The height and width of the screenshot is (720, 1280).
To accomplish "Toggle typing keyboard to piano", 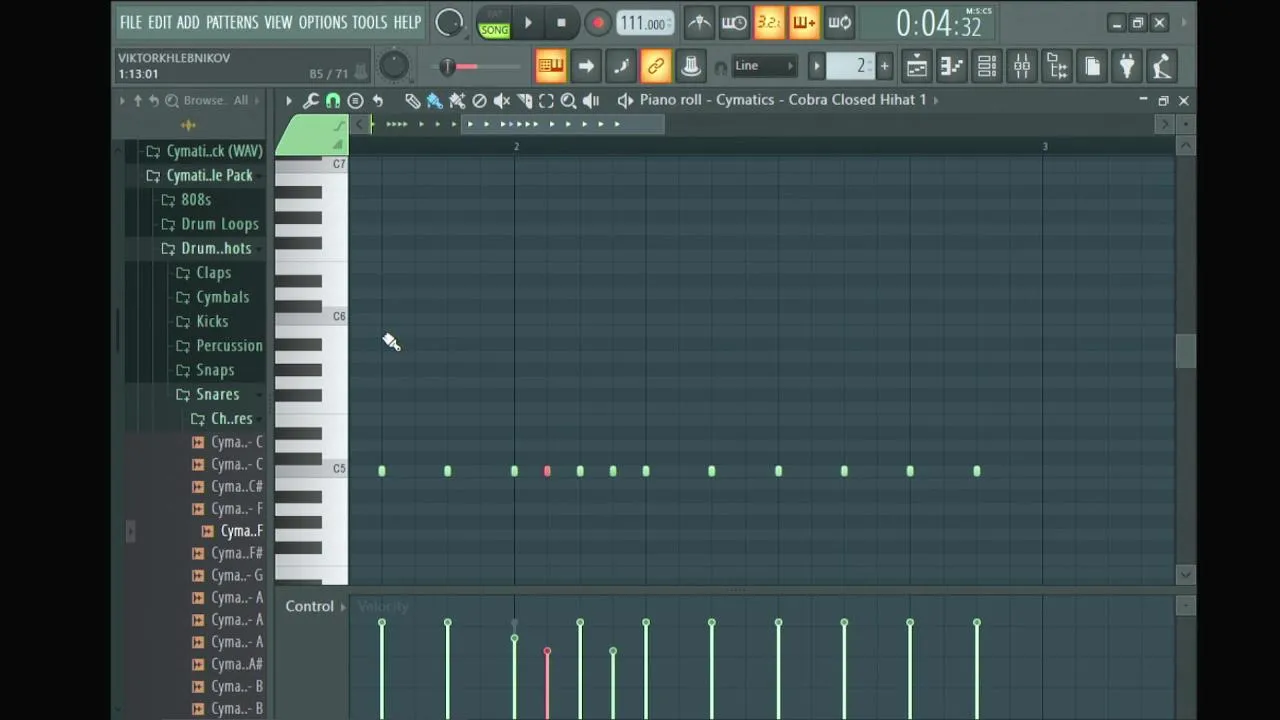I will [551, 67].
